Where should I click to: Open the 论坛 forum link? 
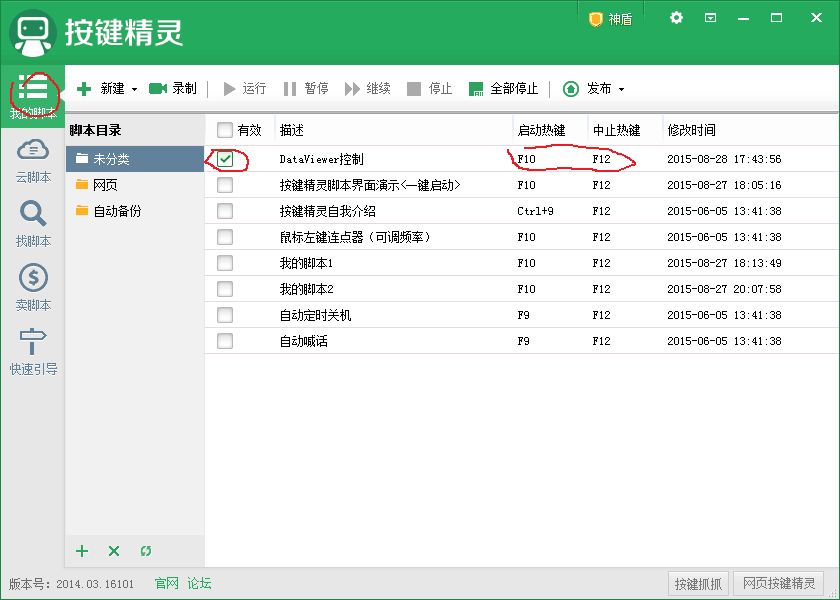click(199, 583)
